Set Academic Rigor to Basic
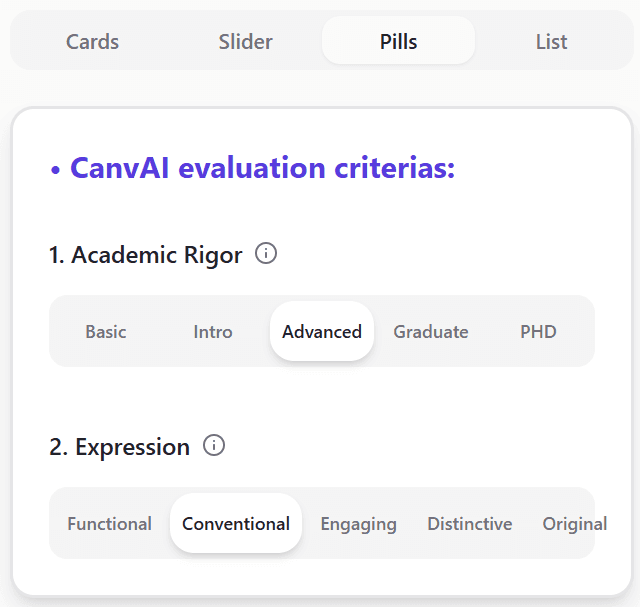The height and width of the screenshot is (607, 640). [106, 332]
